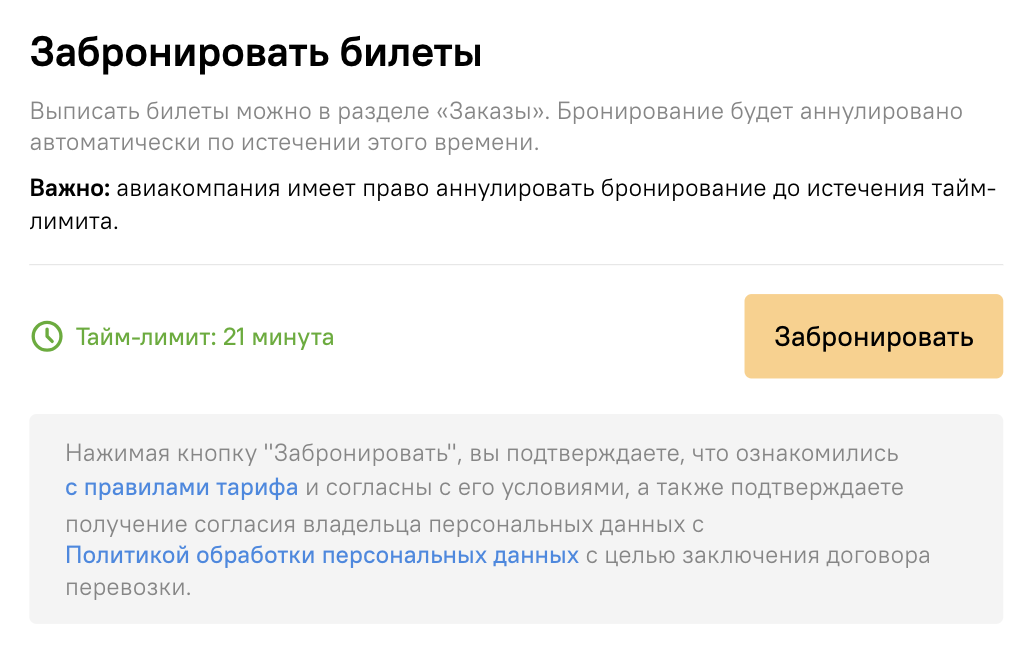
Task: Open Политикой обработки персональных данных link
Action: point(322,556)
